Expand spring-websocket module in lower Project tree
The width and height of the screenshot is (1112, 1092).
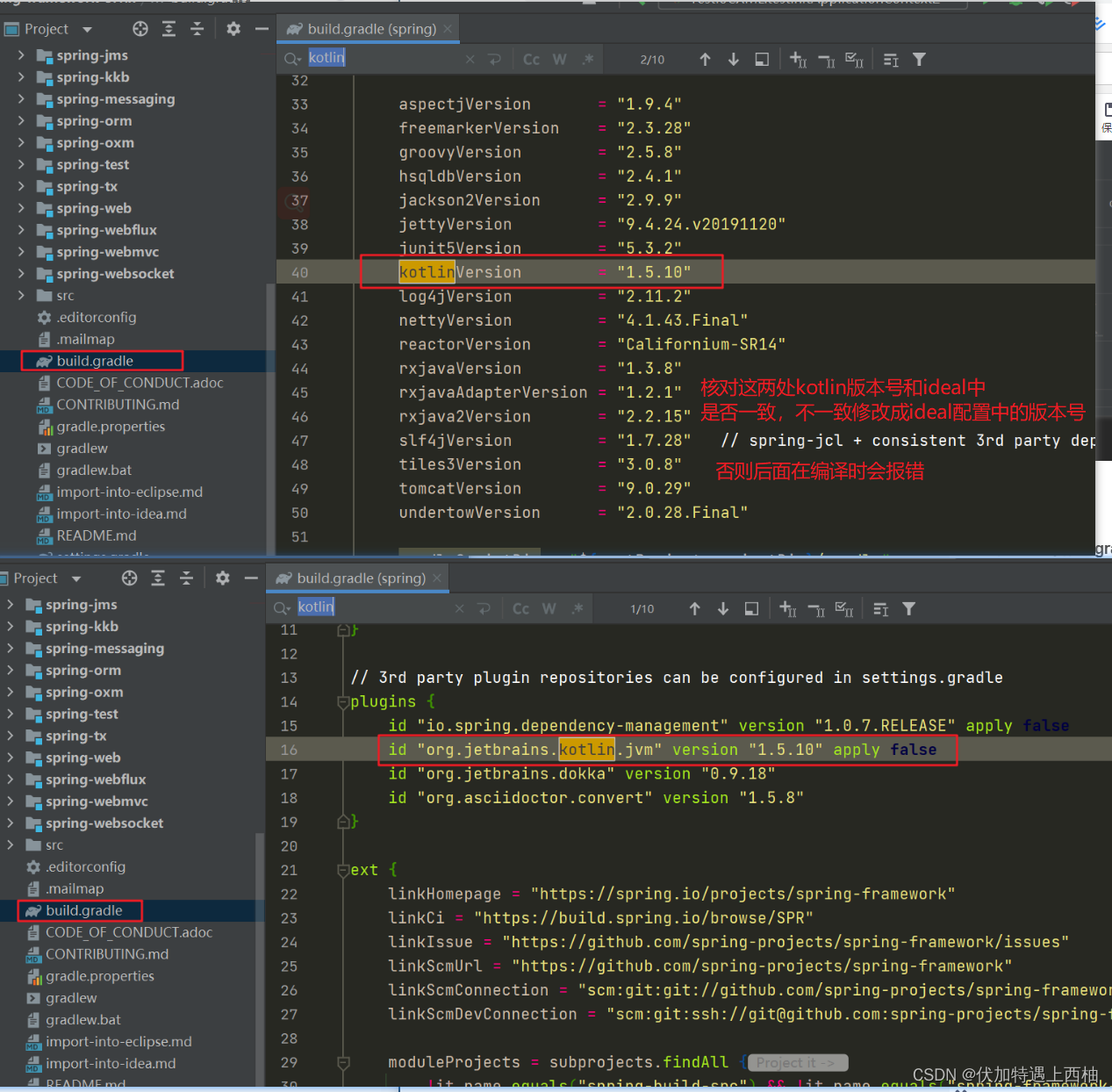click(x=11, y=823)
